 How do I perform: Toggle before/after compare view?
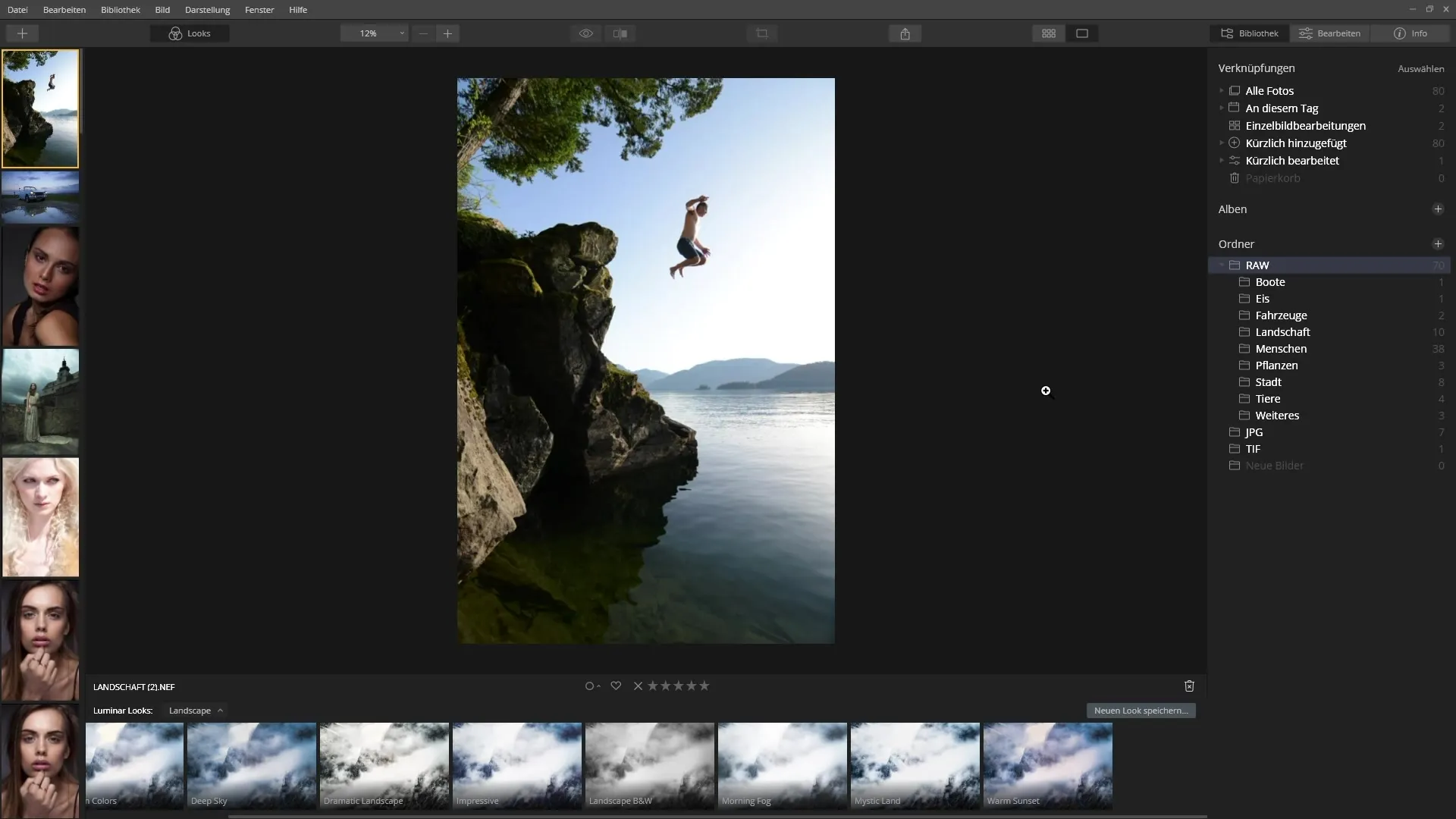coord(620,33)
